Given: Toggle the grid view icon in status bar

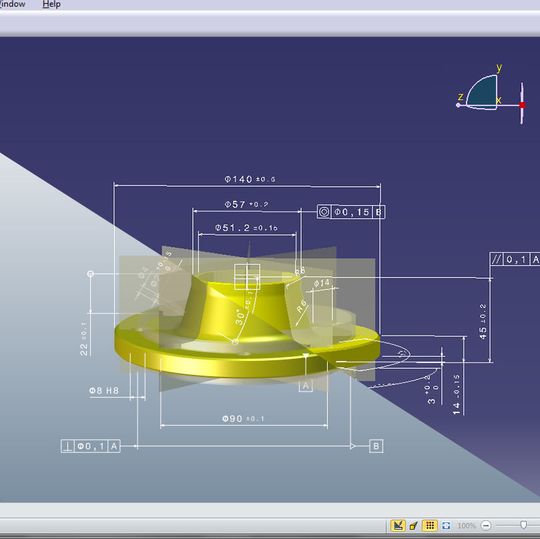Looking at the screenshot, I should click(429, 525).
